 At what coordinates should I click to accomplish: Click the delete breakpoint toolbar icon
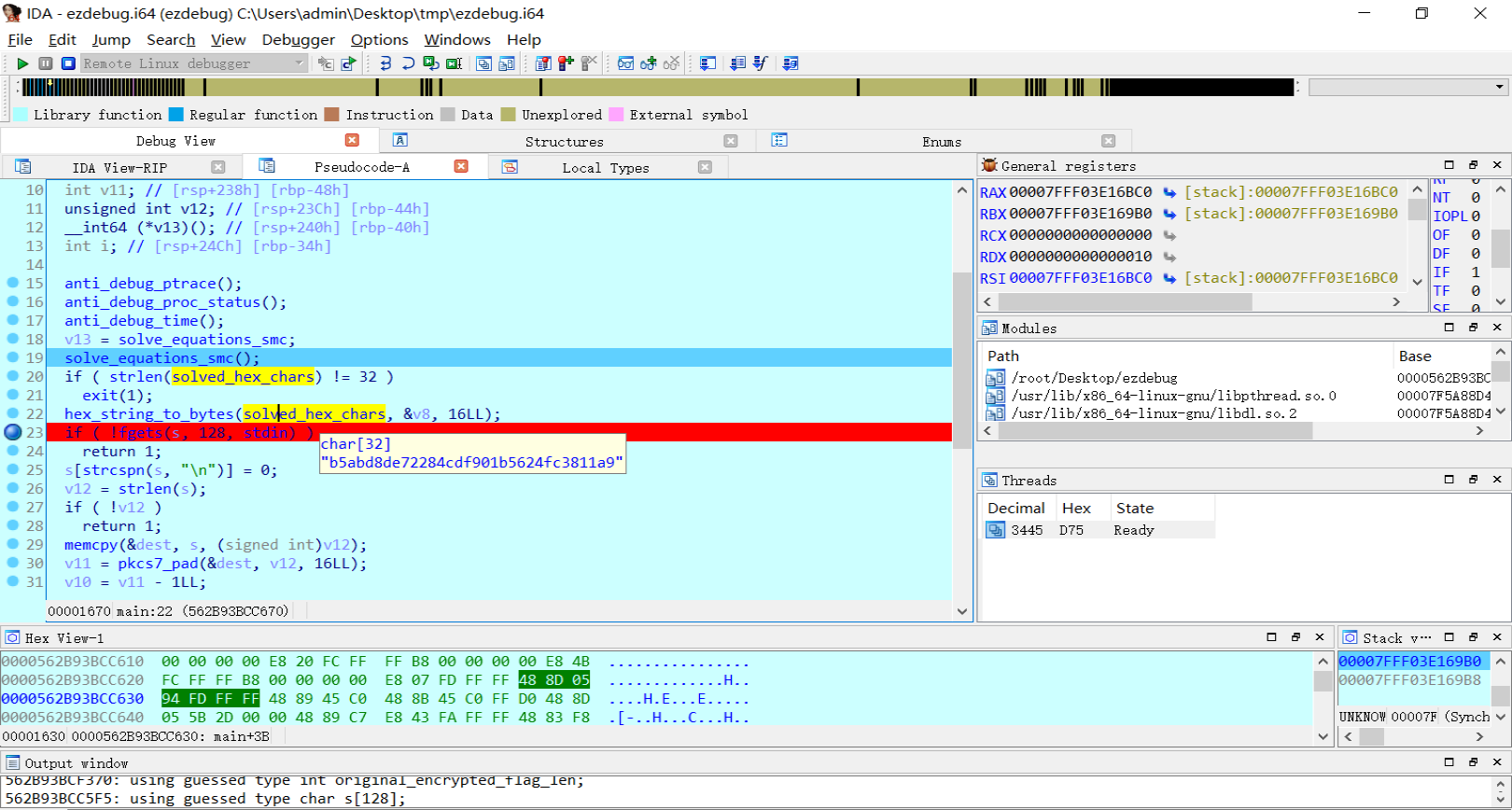click(x=589, y=63)
